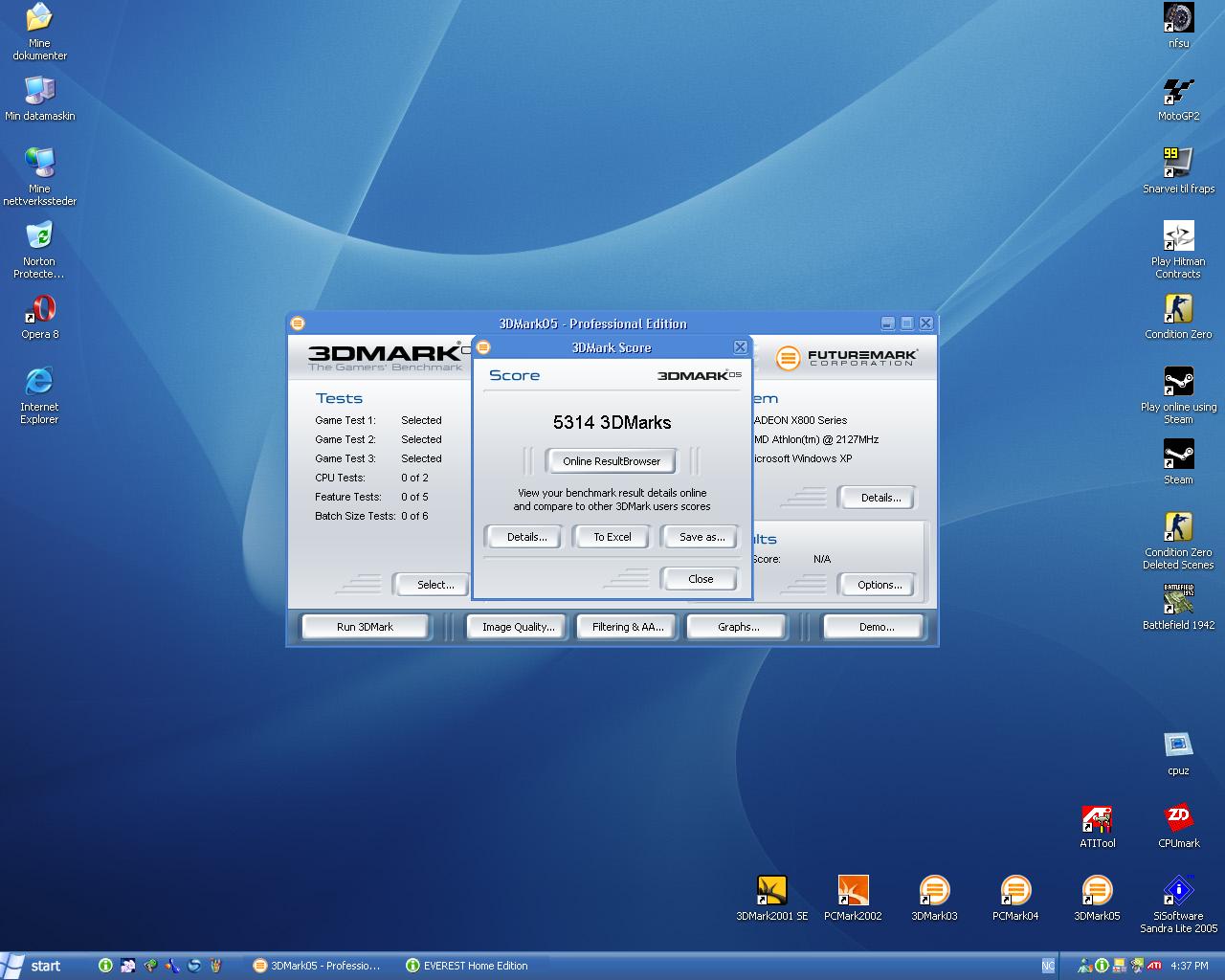Open score Details in the Score dialog
The height and width of the screenshot is (980, 1225).
526,537
